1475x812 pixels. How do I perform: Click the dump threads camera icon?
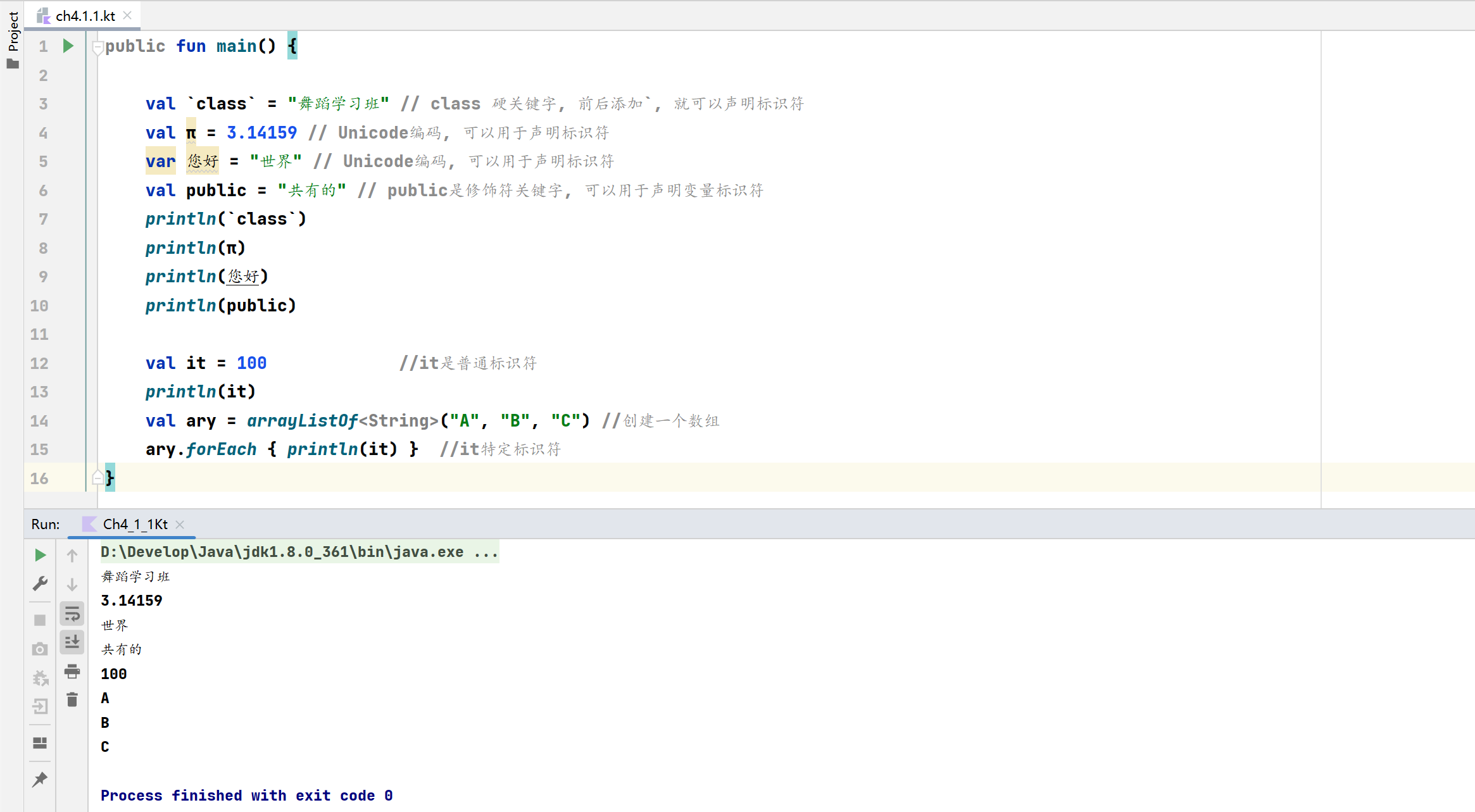coord(40,649)
